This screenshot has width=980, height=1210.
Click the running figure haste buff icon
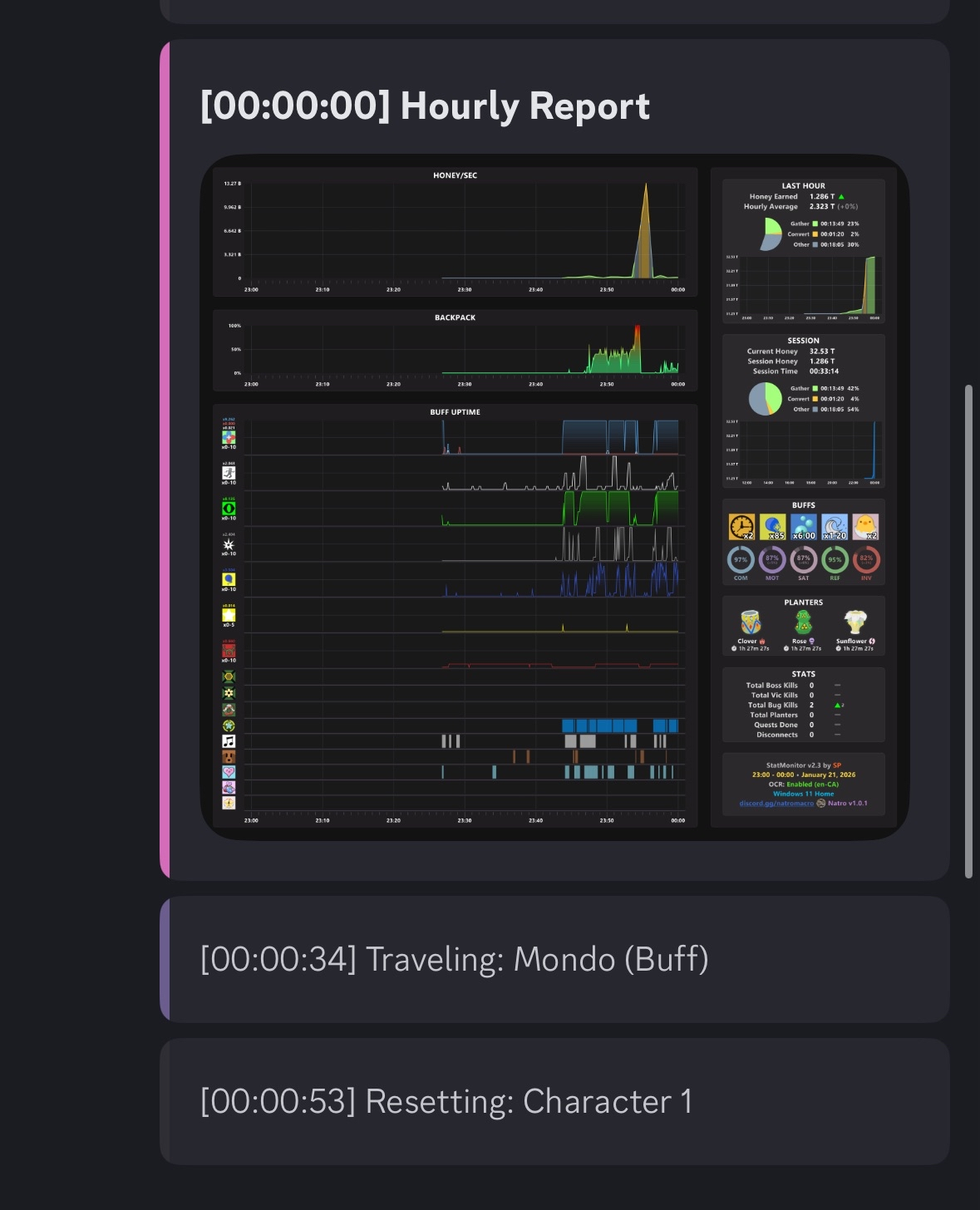click(229, 473)
